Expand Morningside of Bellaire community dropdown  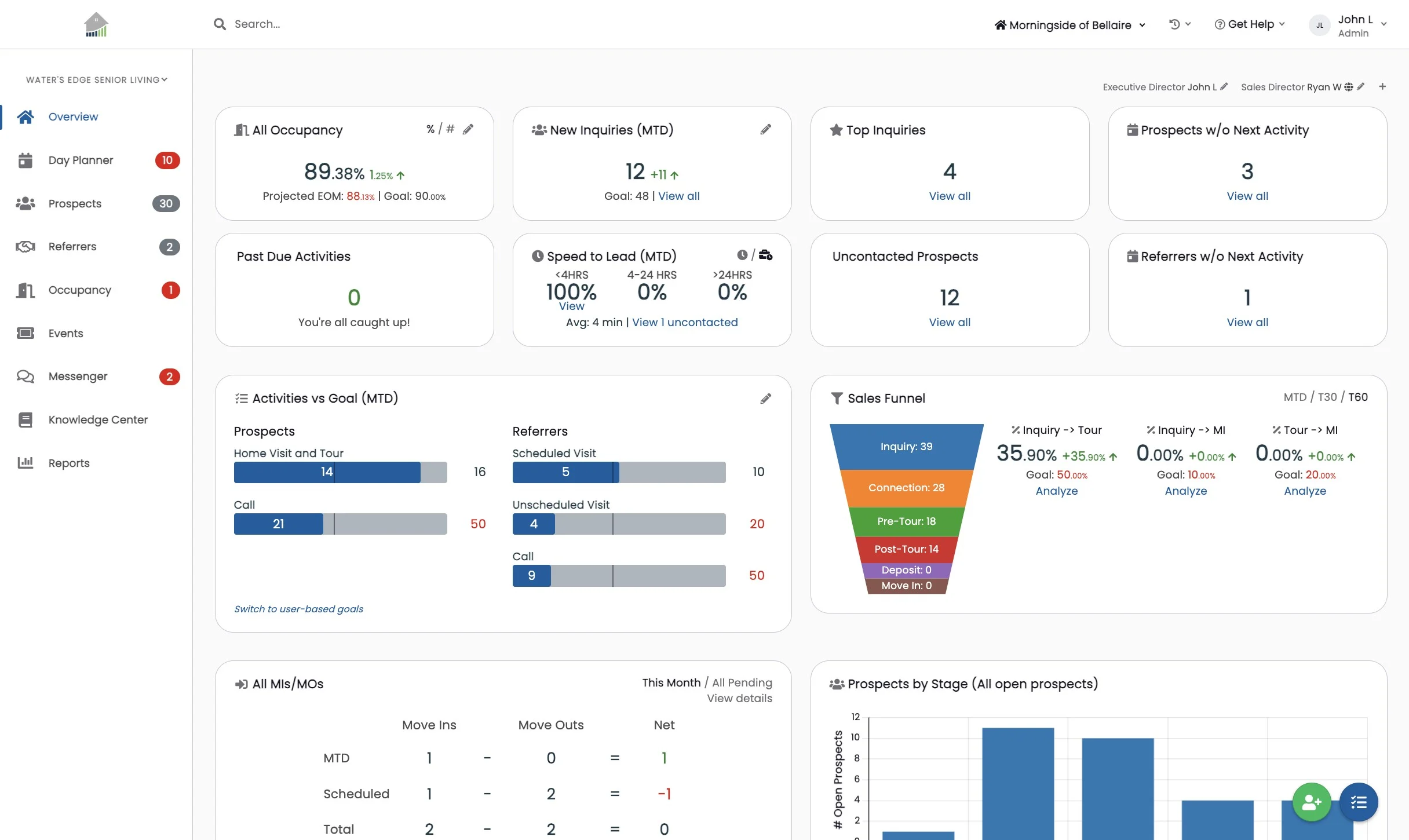(x=1069, y=25)
